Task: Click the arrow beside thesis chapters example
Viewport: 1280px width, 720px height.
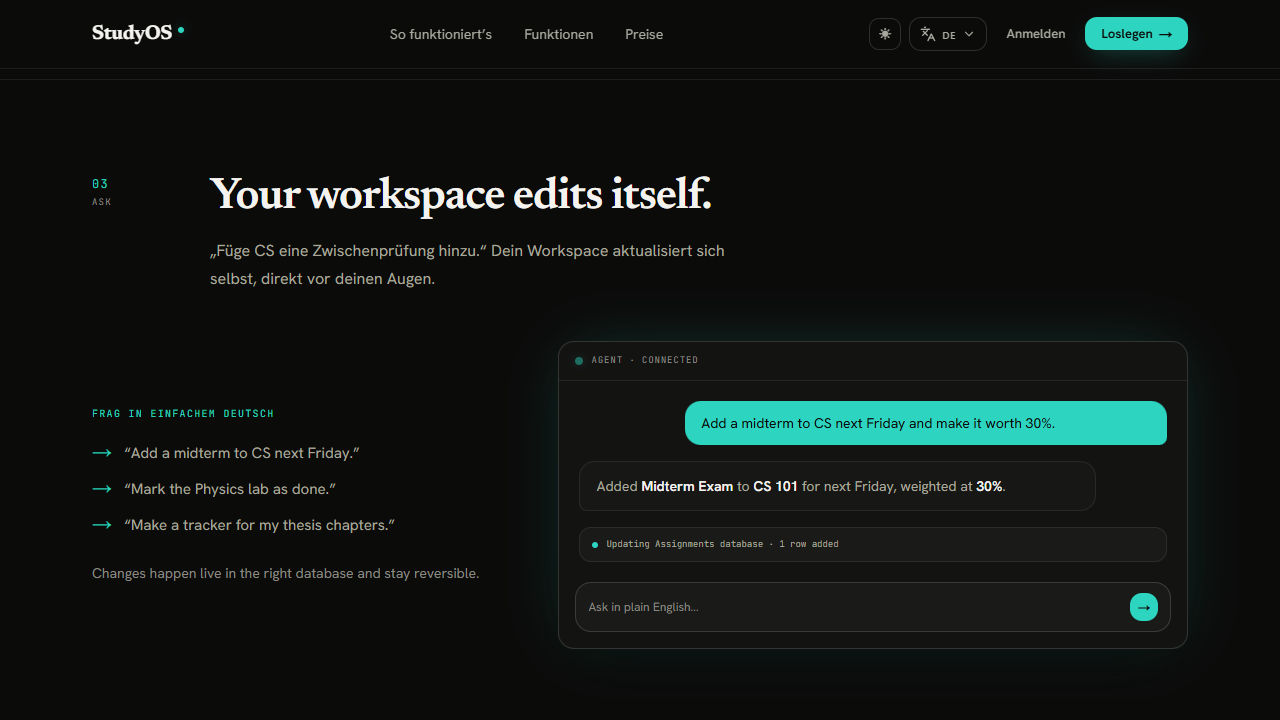Action: 102,525
